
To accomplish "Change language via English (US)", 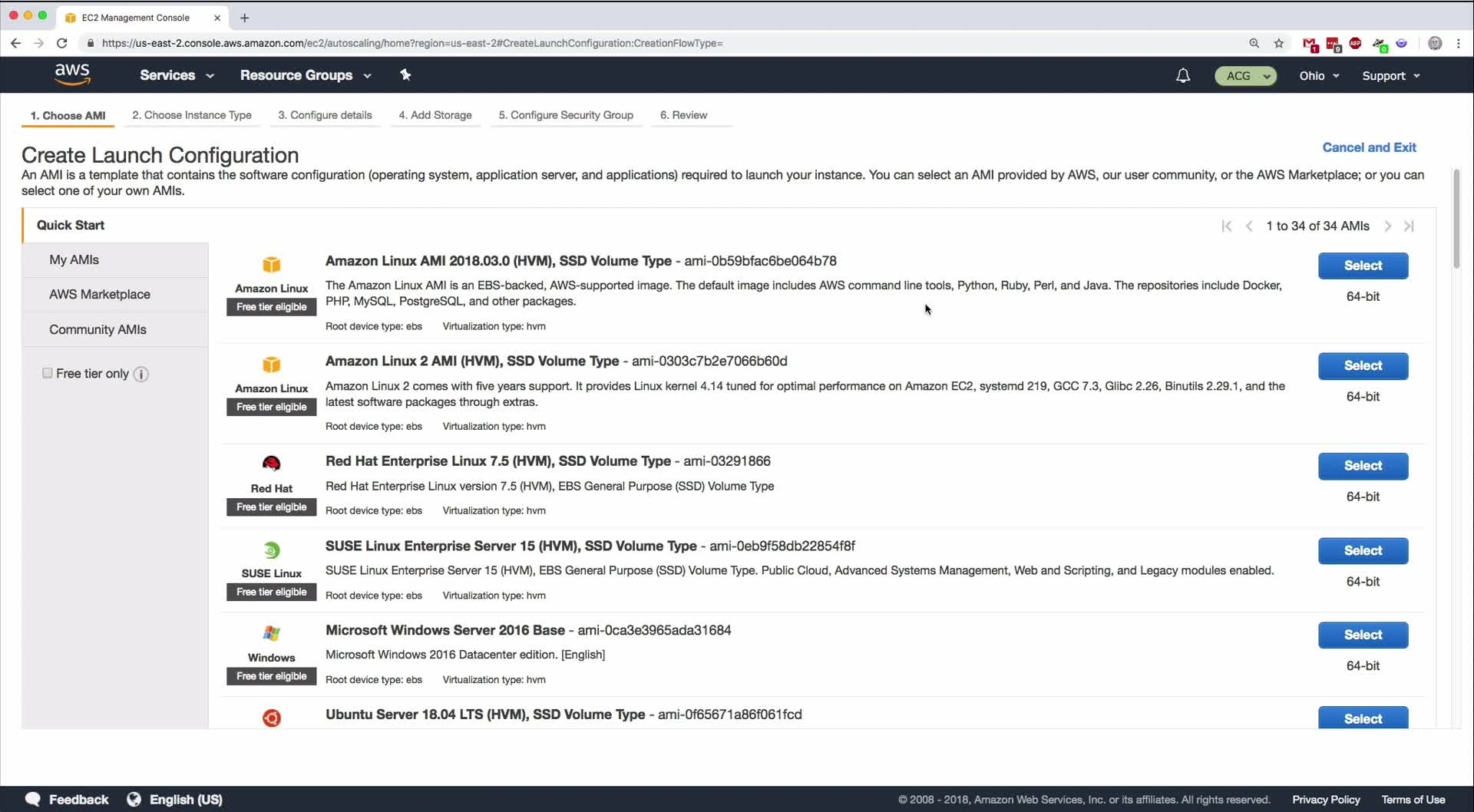I will pyautogui.click(x=186, y=800).
